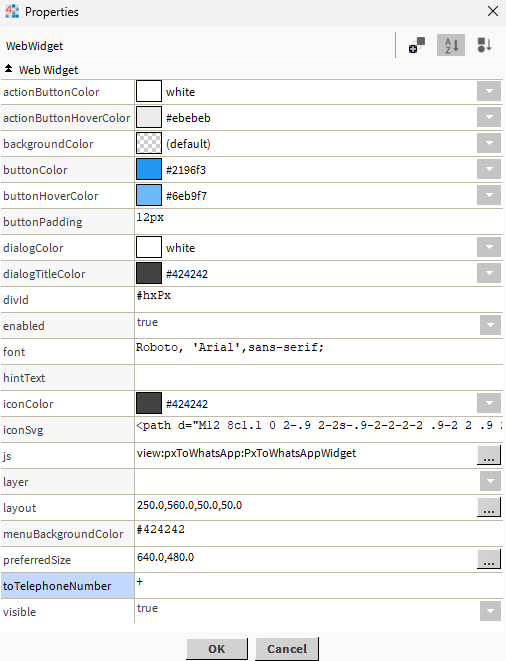The width and height of the screenshot is (506, 661).
Task: Open the preferredSize ellipsis editor button
Action: (489, 559)
